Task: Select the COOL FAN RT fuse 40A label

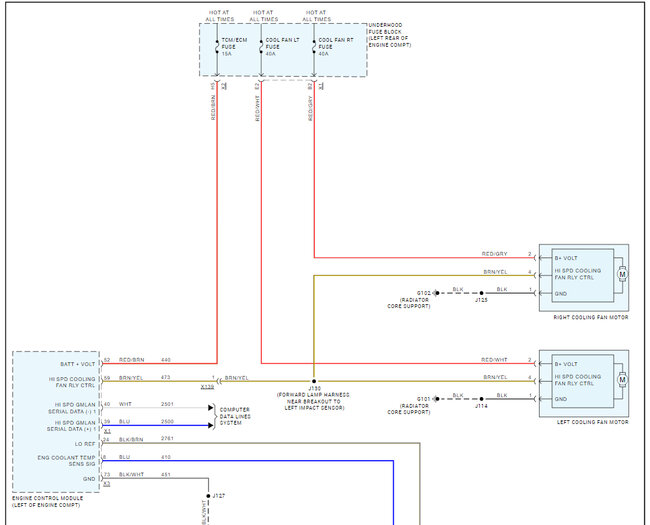Action: 336,47
